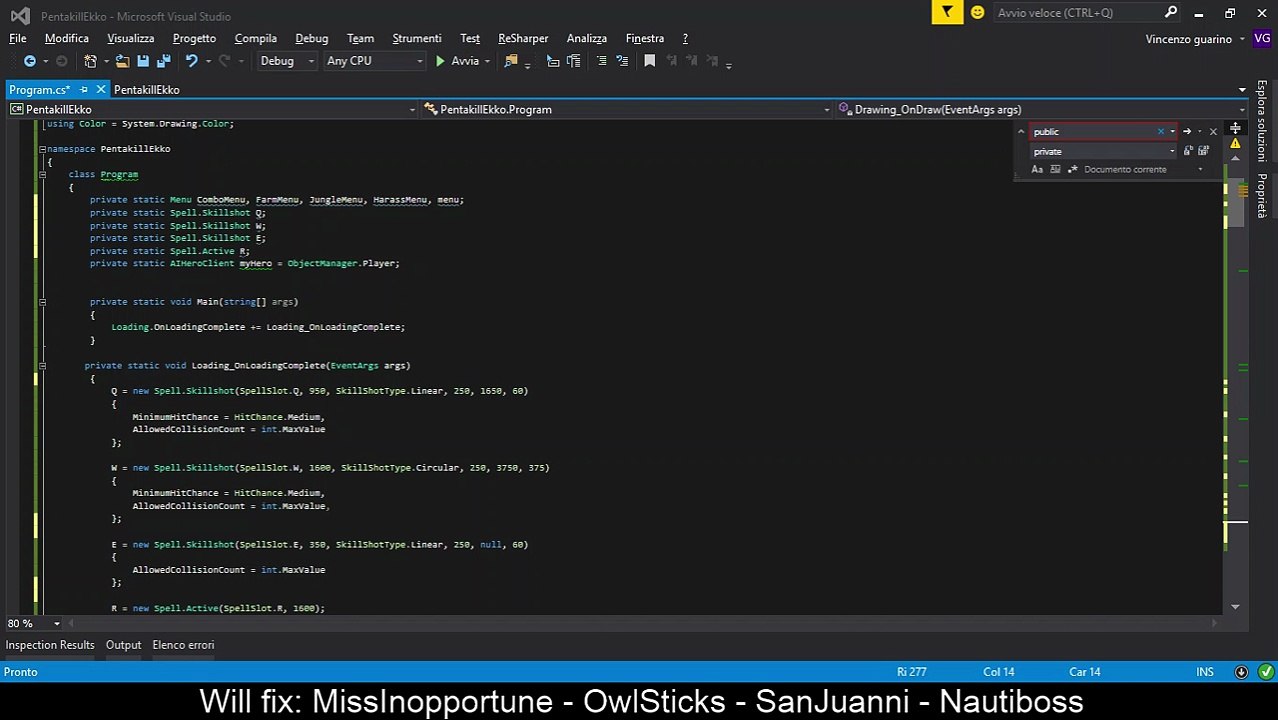The height and width of the screenshot is (720, 1278).
Task: Click the Vincenzo guarino account name
Action: coord(1188,39)
